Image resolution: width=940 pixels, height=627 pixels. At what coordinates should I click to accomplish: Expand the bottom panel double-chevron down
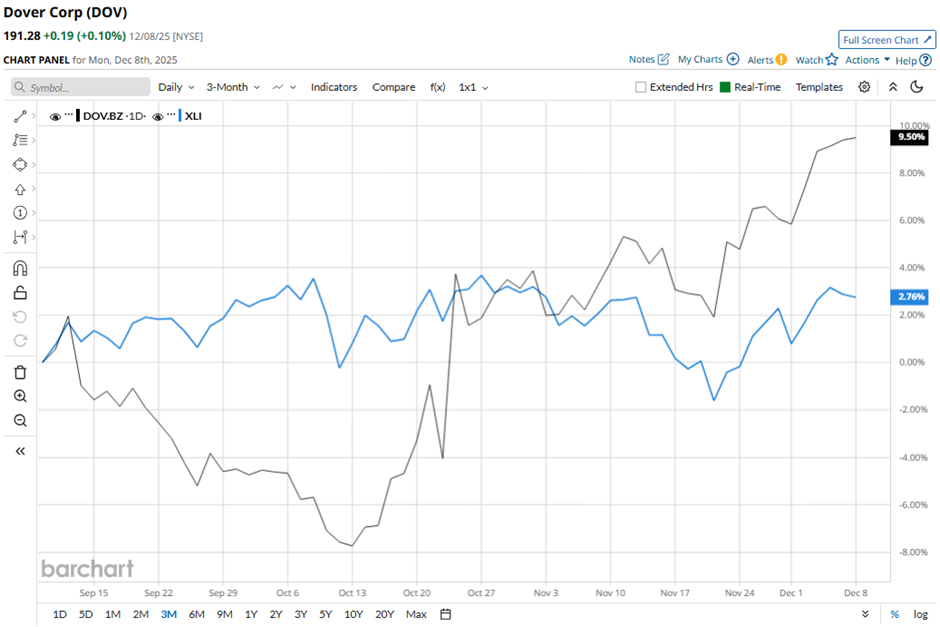pyautogui.click(x=865, y=614)
